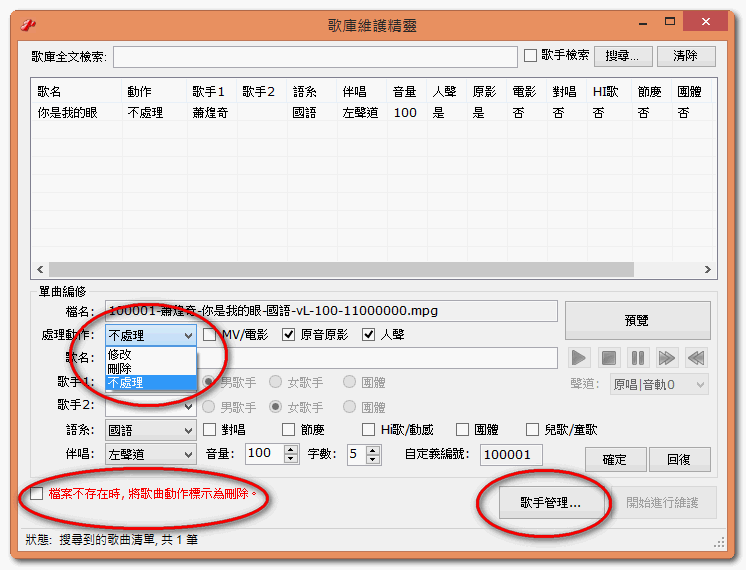Click the rewind icon

click(696, 358)
